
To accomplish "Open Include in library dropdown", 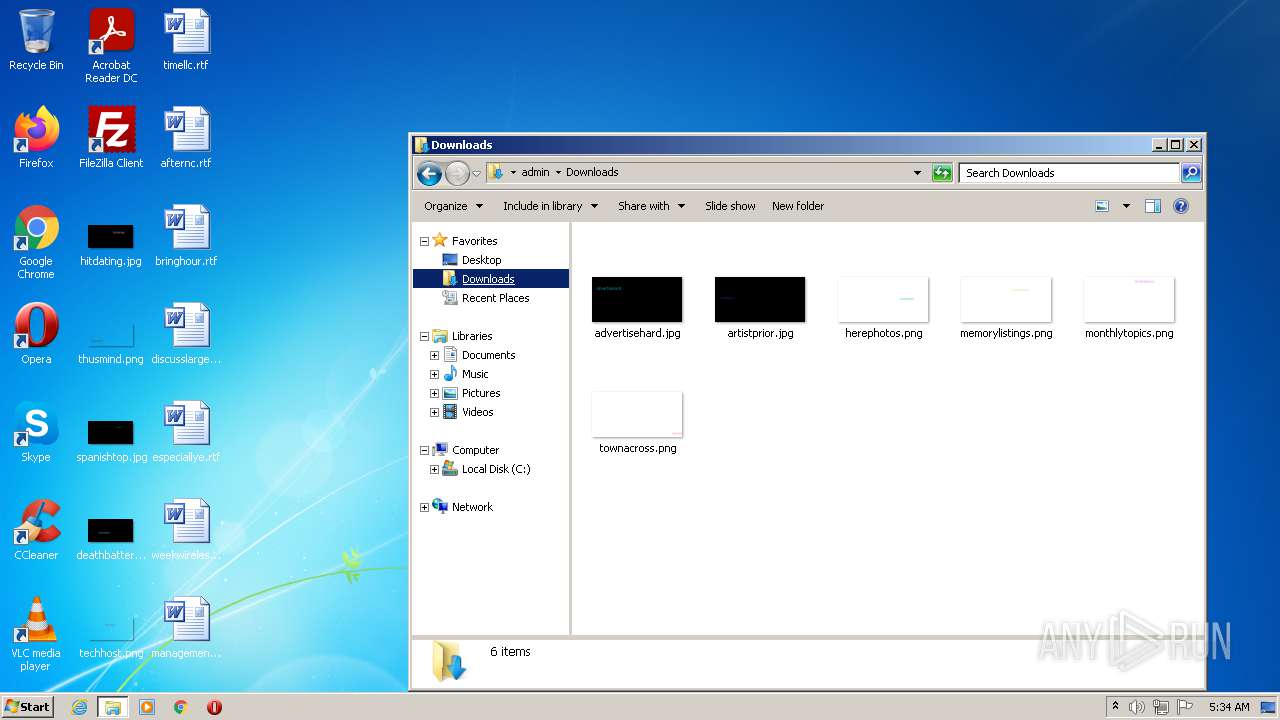I will tap(550, 206).
